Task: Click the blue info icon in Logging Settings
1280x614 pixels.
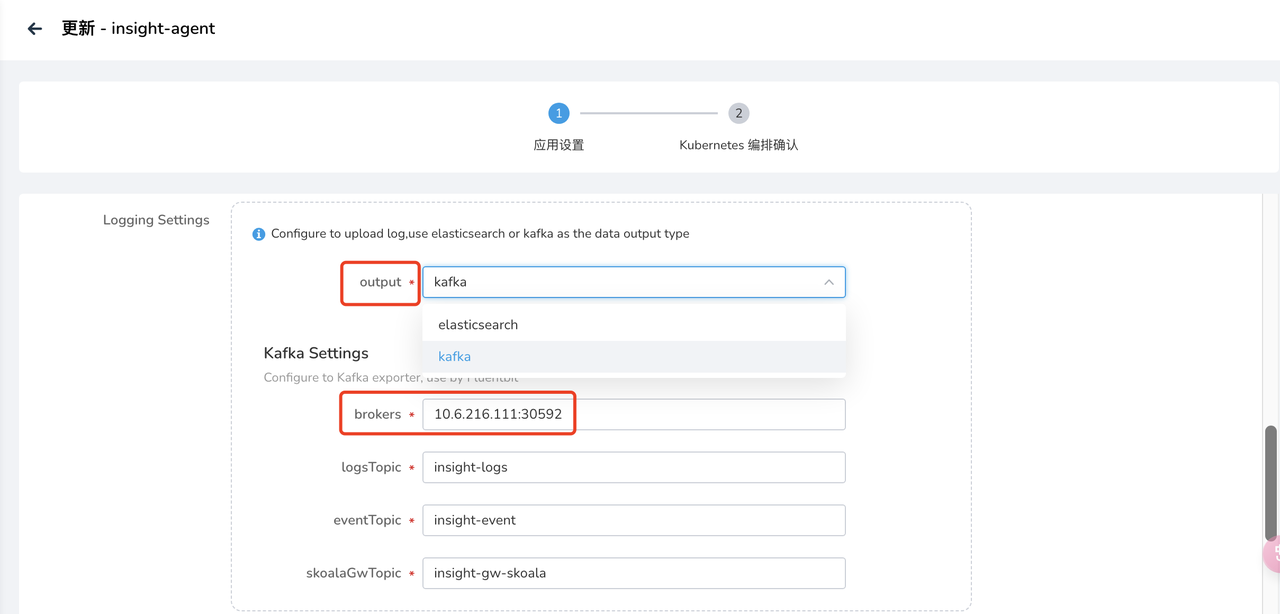Action: coord(258,234)
